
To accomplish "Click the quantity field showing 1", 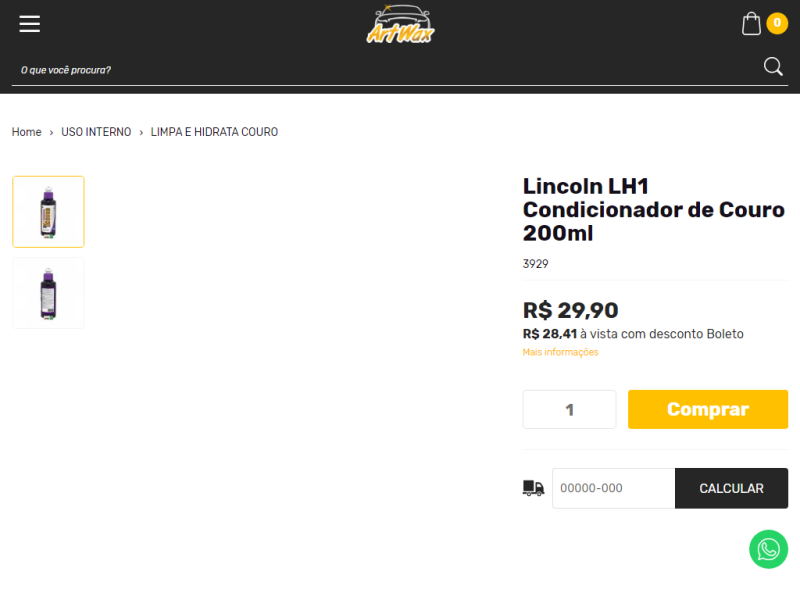I will coord(569,410).
